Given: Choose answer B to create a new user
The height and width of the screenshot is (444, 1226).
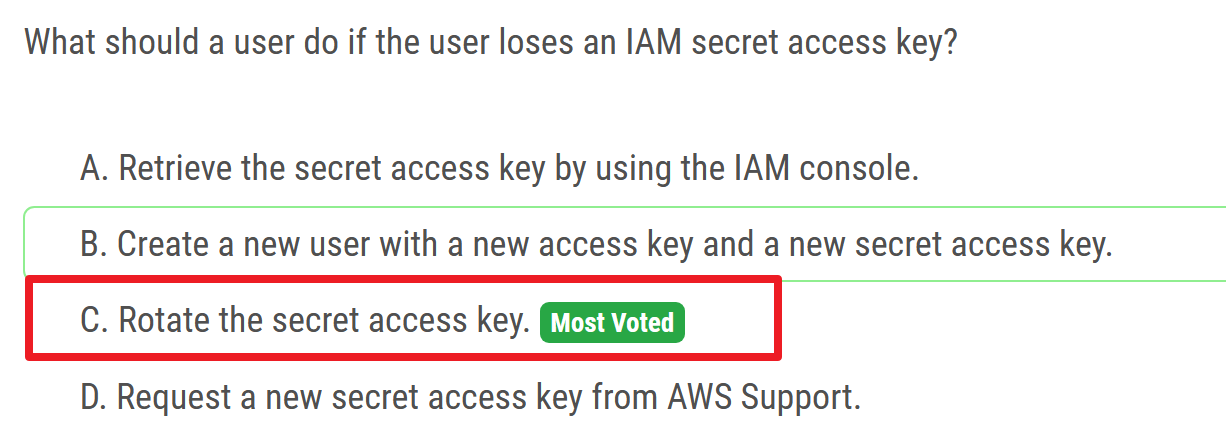Looking at the screenshot, I should click(596, 245).
